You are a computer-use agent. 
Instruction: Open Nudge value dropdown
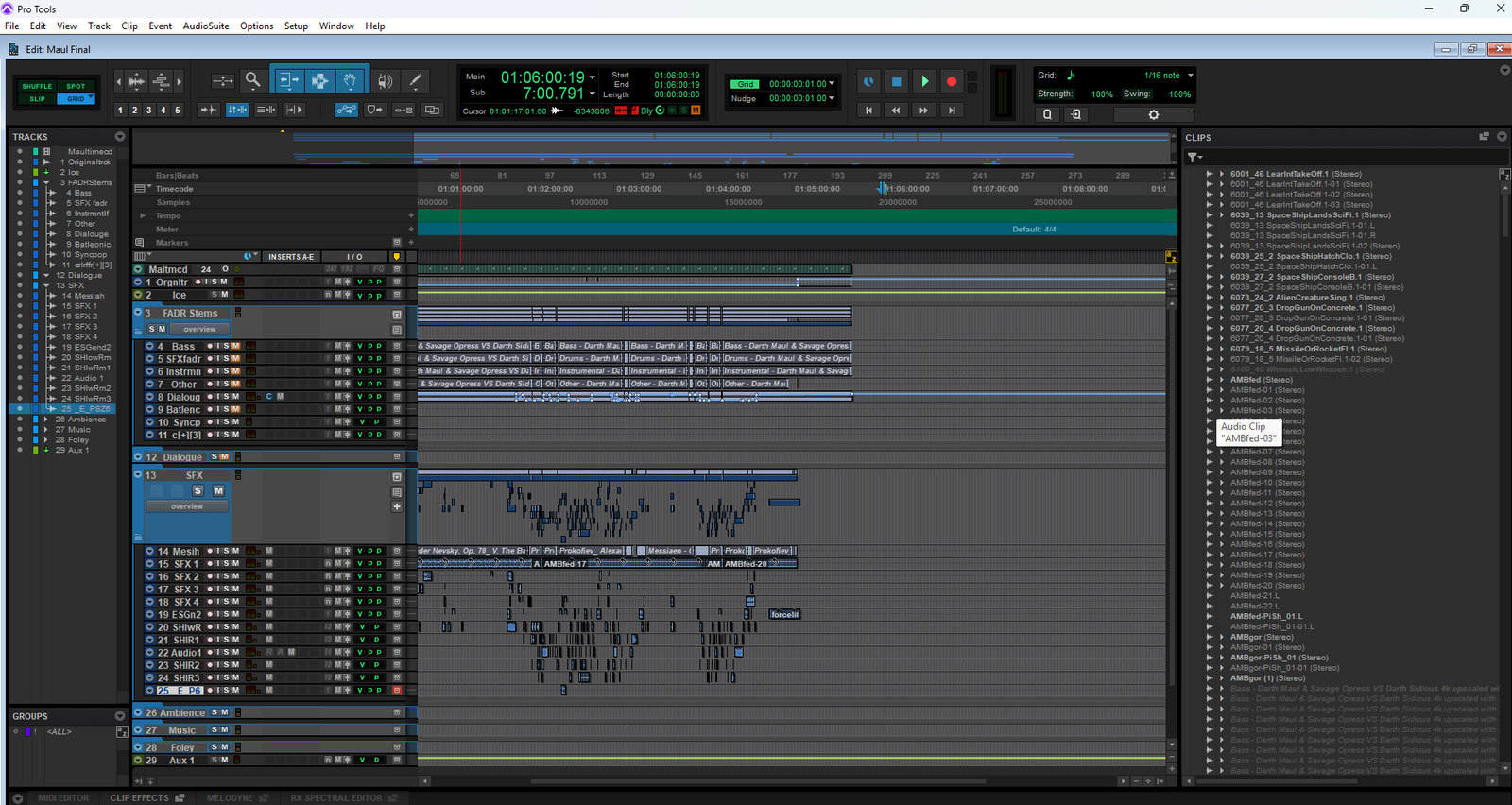[832, 98]
